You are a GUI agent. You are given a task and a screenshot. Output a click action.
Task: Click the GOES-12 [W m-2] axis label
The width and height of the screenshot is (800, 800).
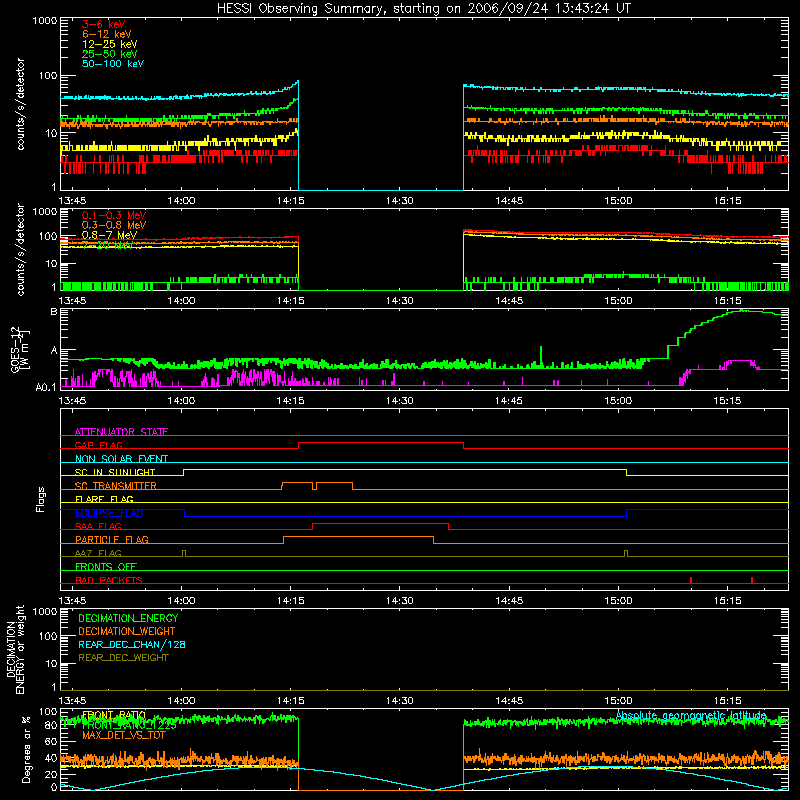coord(20,349)
